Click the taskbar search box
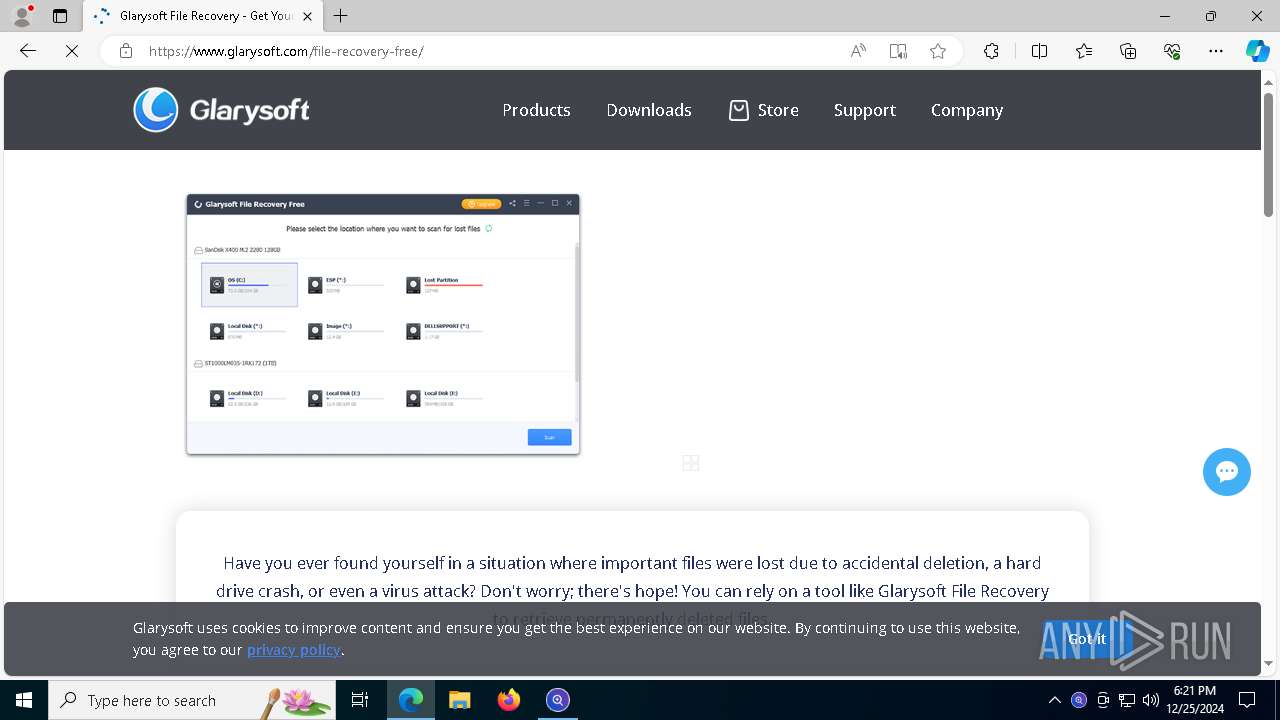The width and height of the screenshot is (1280, 720). pos(192,700)
